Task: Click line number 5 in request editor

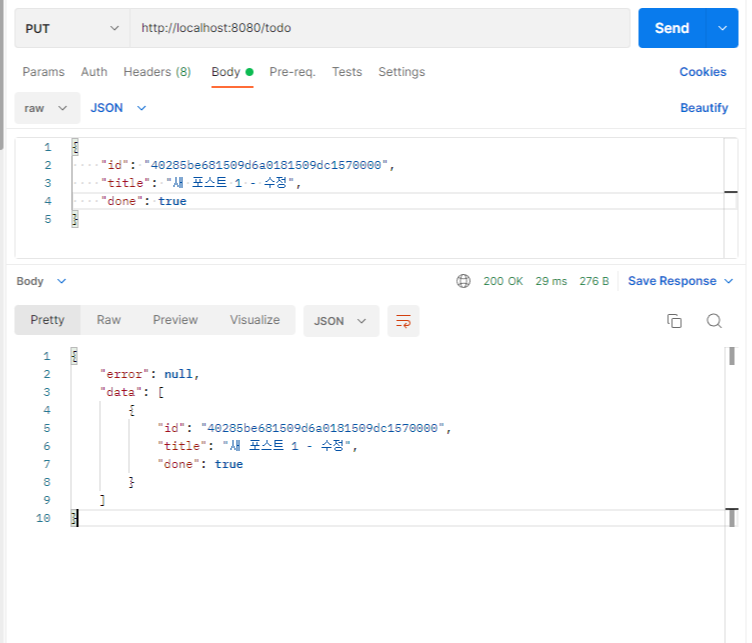Action: (x=47, y=219)
